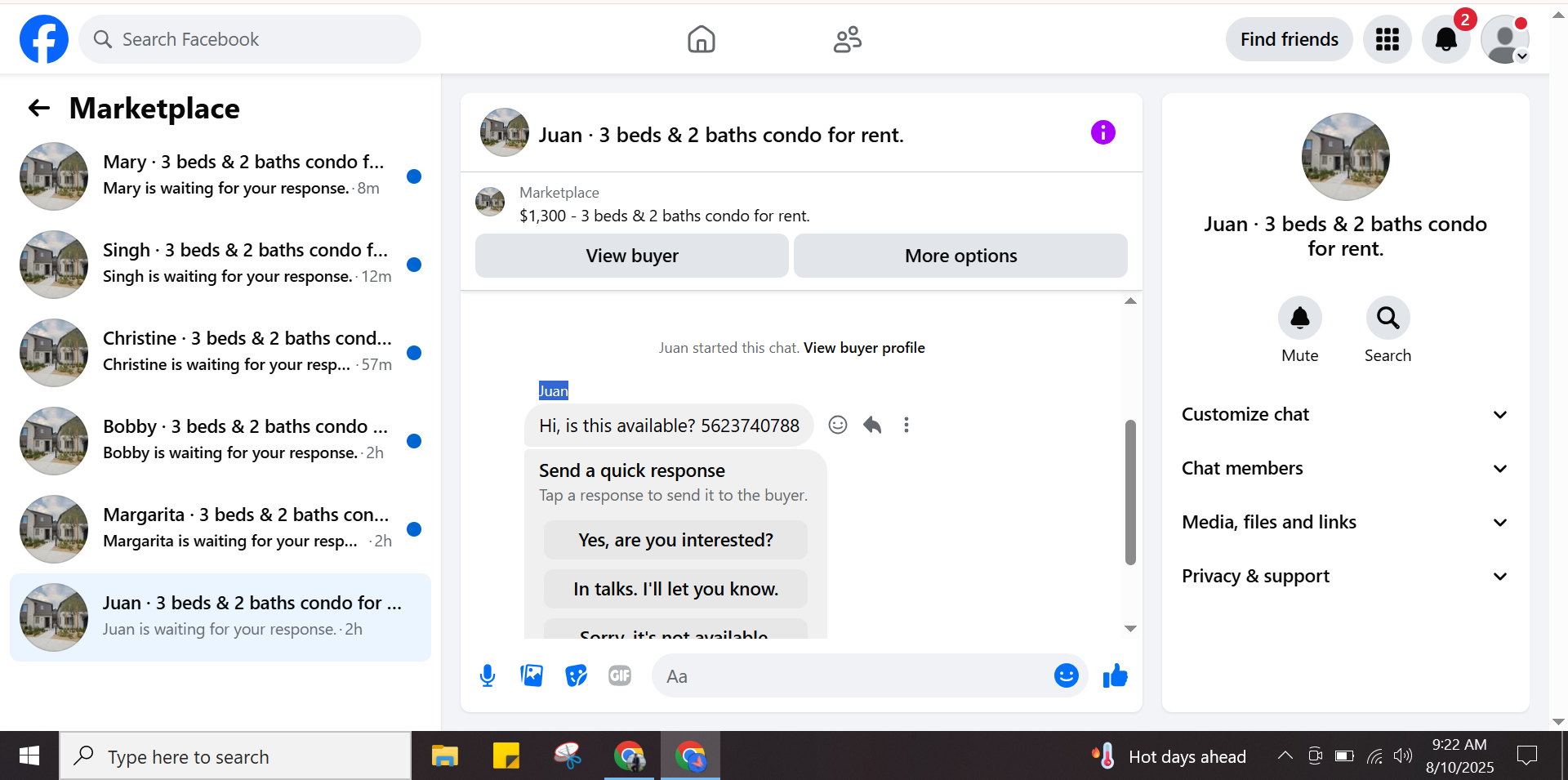Open File Explorer from the taskbar

(x=444, y=756)
